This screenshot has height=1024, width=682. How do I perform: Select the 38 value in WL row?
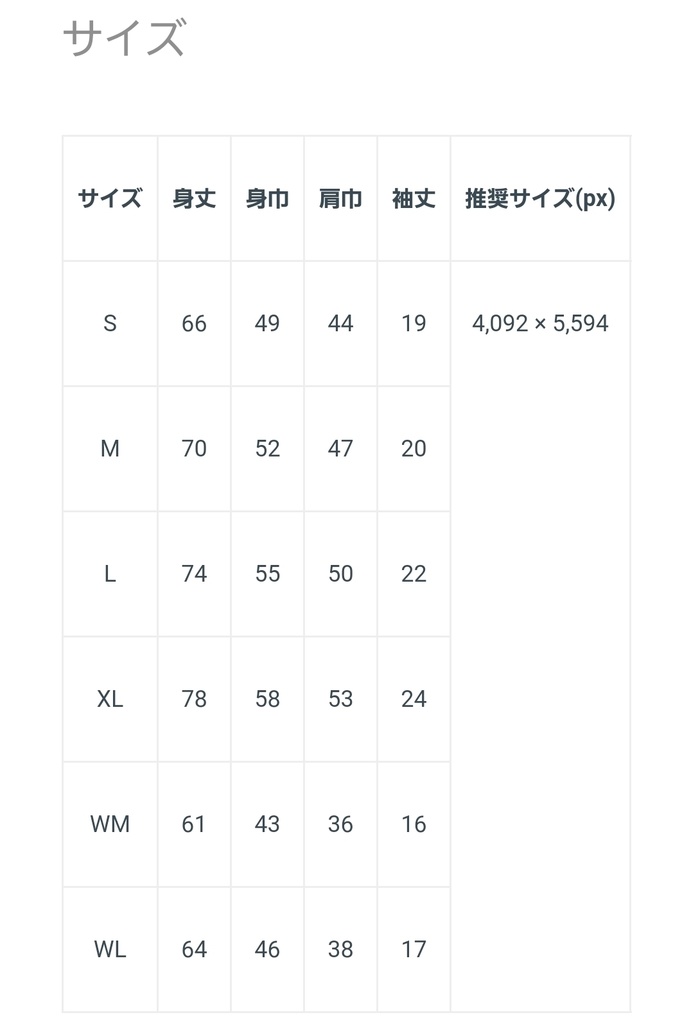pyautogui.click(x=340, y=949)
